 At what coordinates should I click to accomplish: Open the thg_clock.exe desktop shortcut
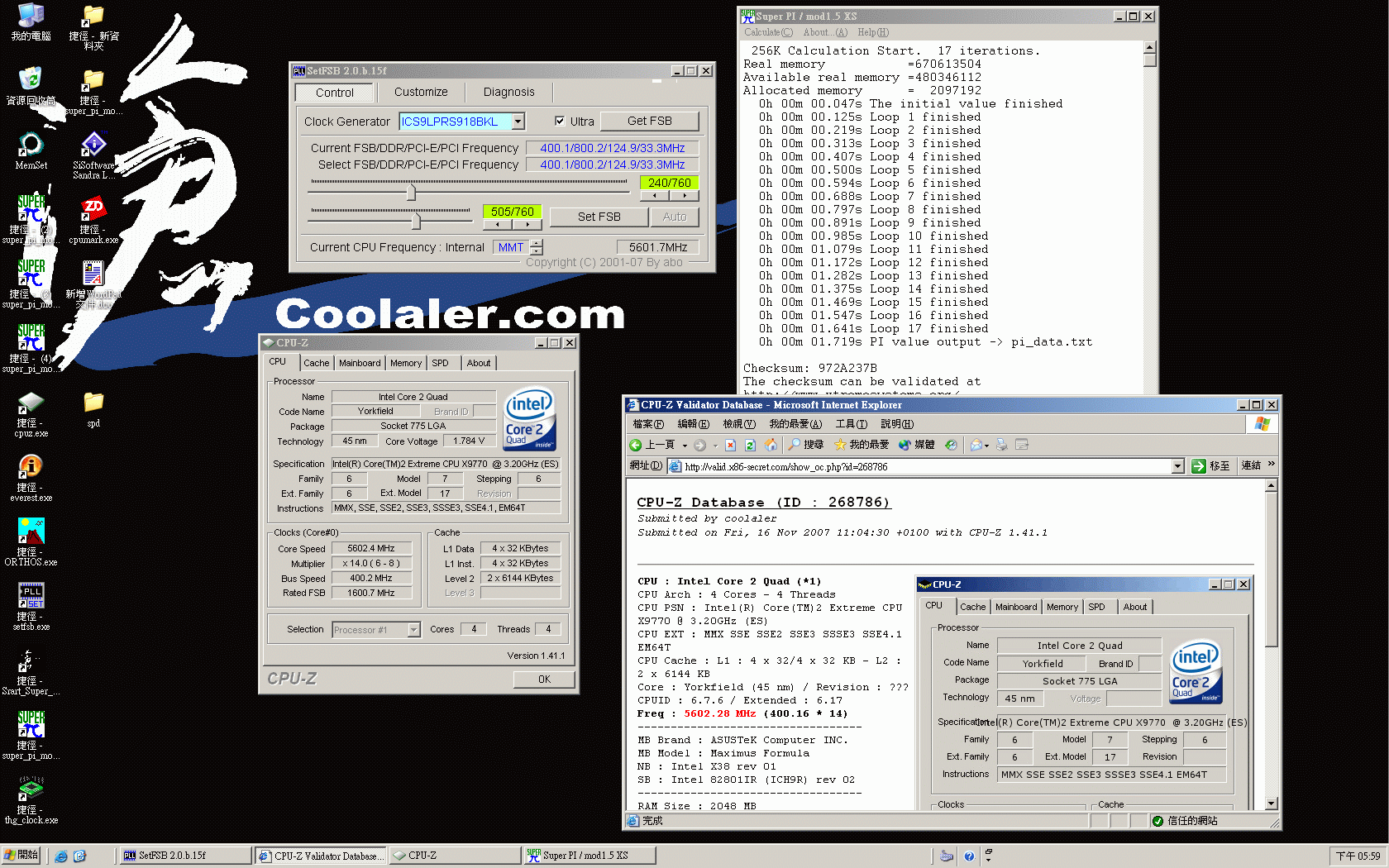pos(31,800)
